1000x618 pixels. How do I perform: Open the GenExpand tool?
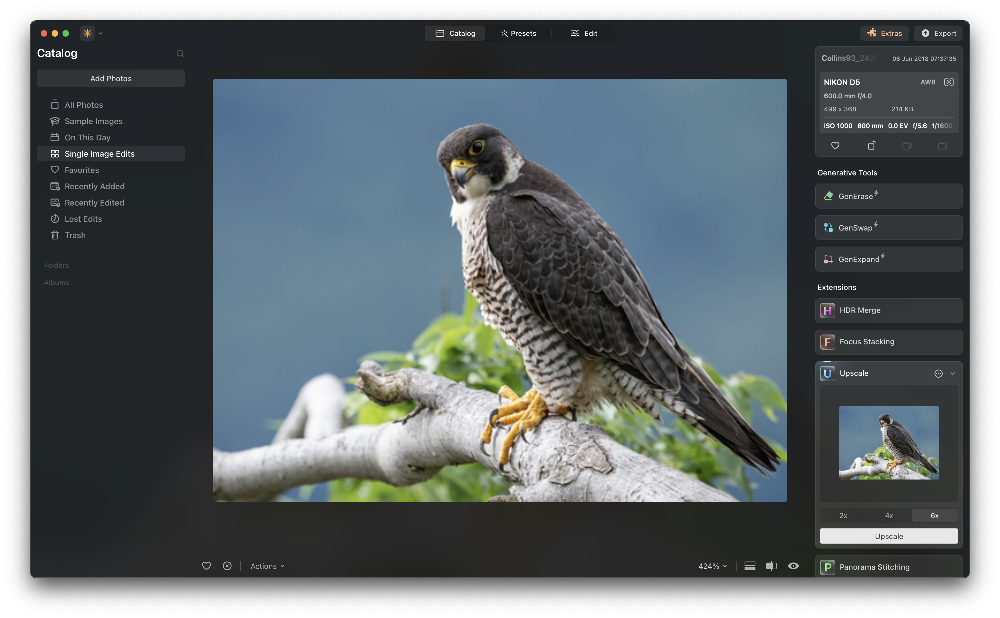(888, 259)
